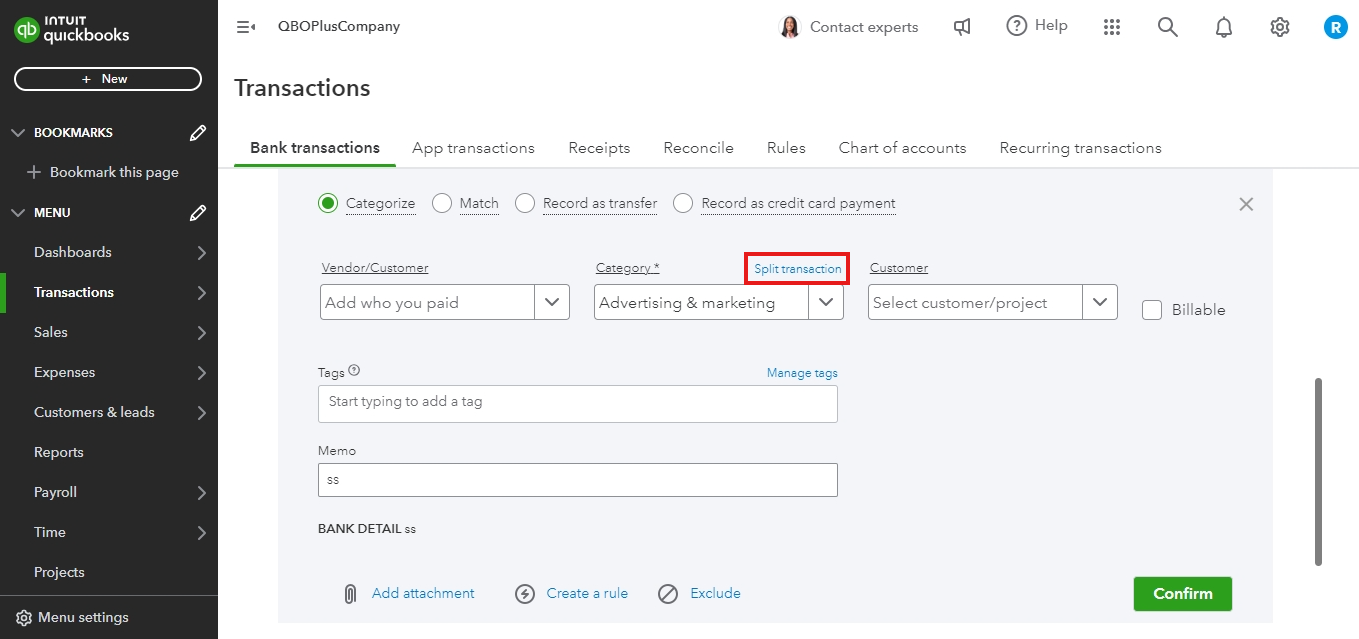Image resolution: width=1359 pixels, height=639 pixels.
Task: Click the Add attachment link
Action: [x=423, y=593]
